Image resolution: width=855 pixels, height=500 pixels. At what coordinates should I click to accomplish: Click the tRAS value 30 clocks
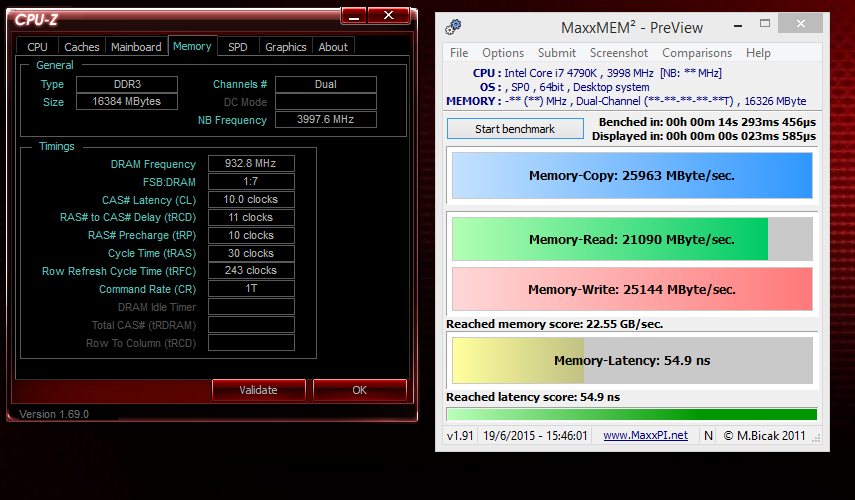251,253
